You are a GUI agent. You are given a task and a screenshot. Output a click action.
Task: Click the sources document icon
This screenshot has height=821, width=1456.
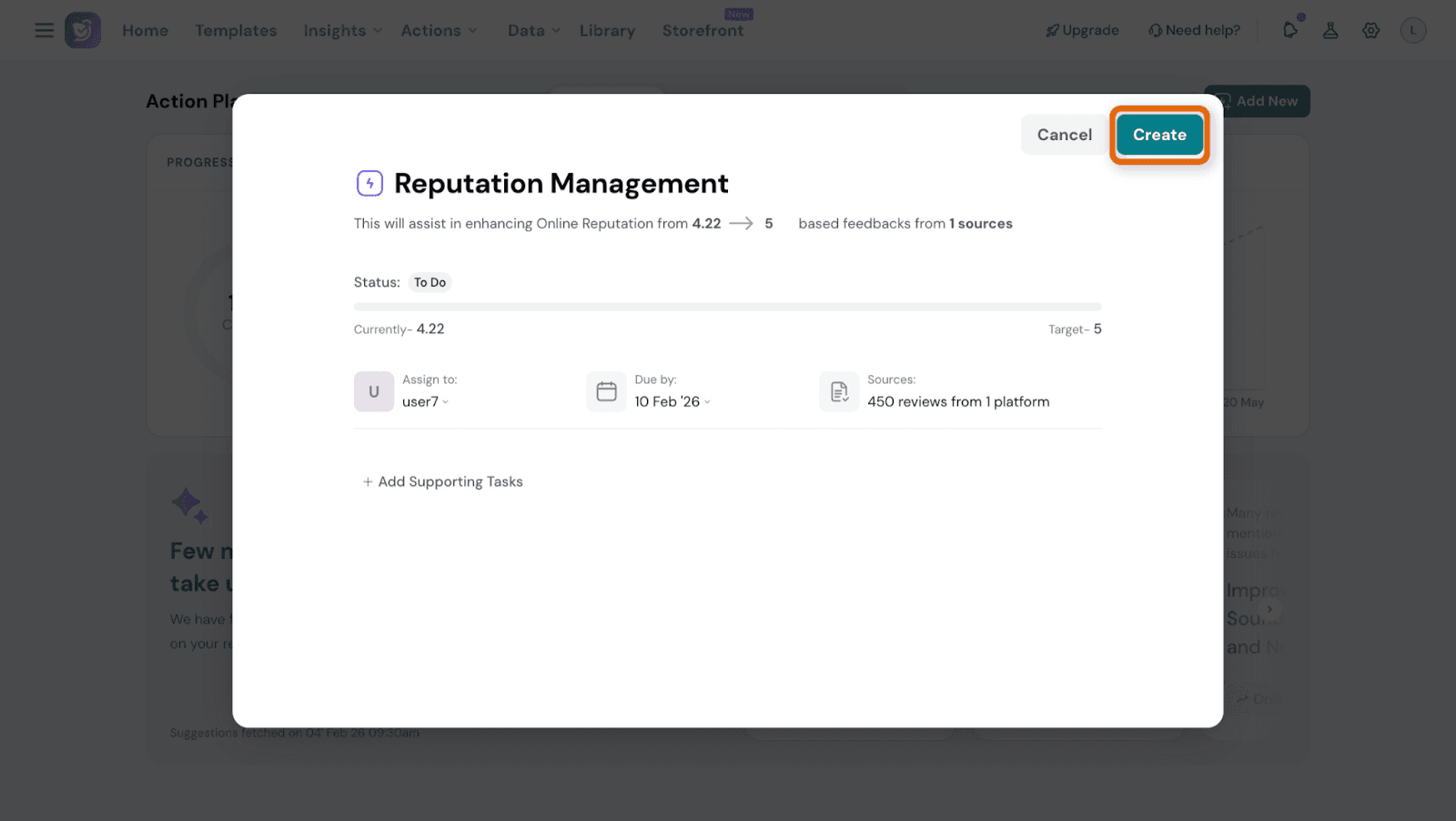point(839,391)
